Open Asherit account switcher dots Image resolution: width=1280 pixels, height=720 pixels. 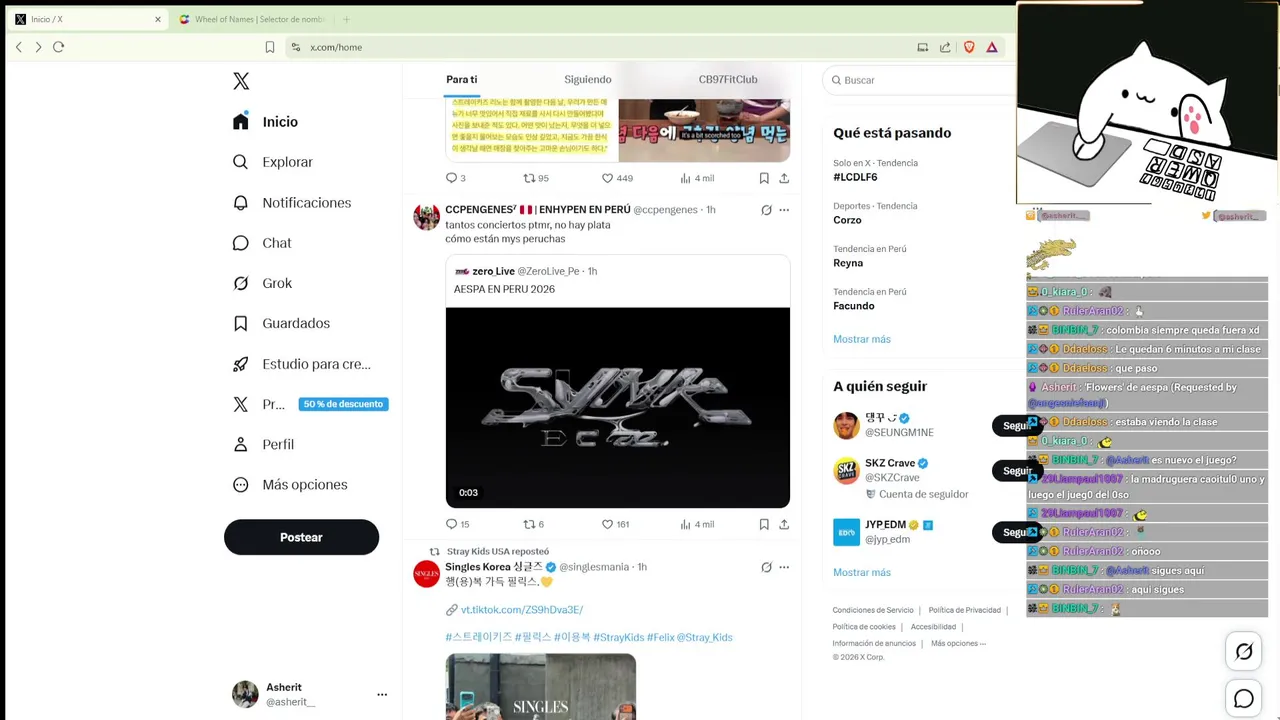coord(382,694)
